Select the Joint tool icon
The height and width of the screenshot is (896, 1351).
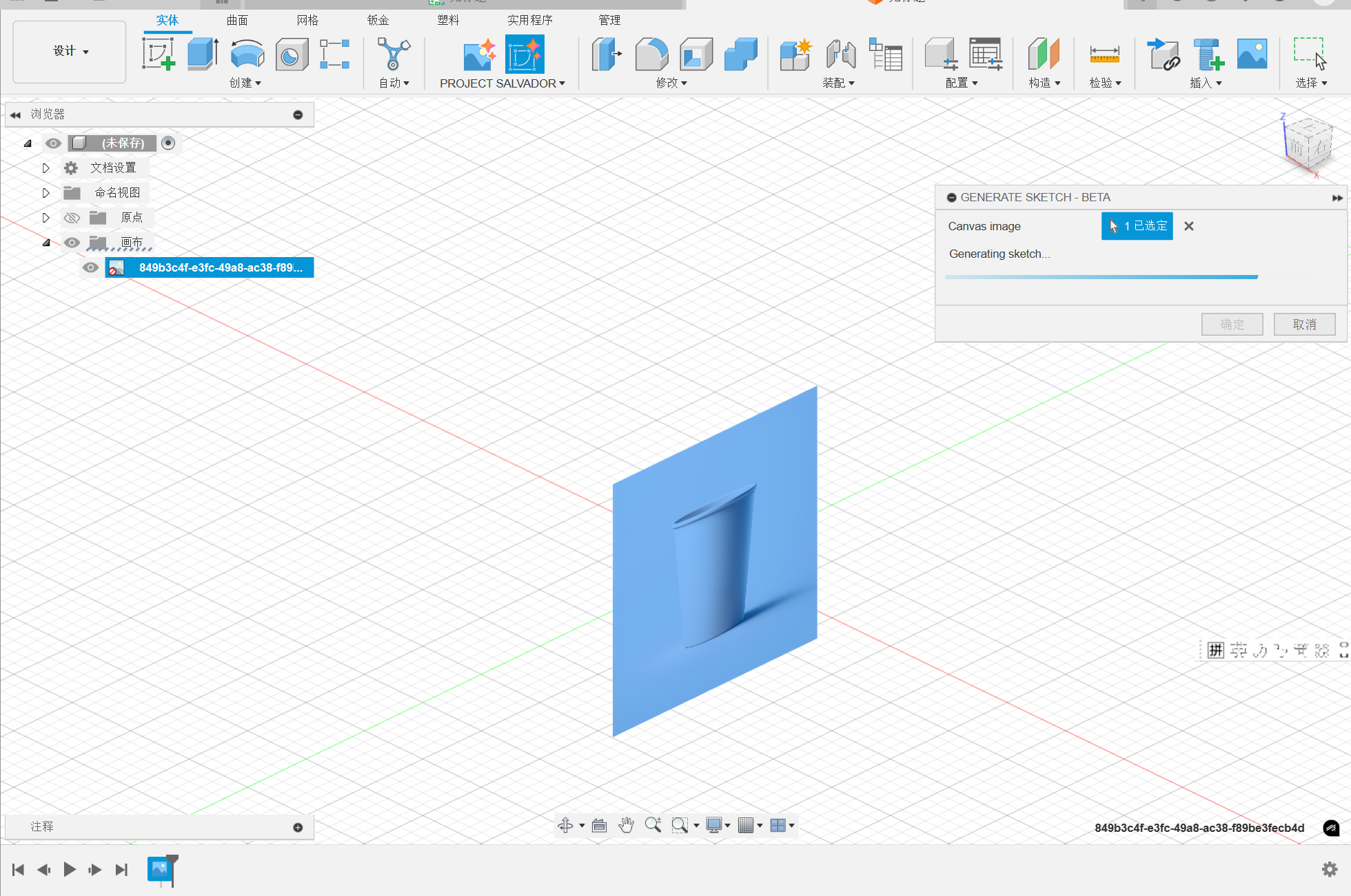(841, 54)
